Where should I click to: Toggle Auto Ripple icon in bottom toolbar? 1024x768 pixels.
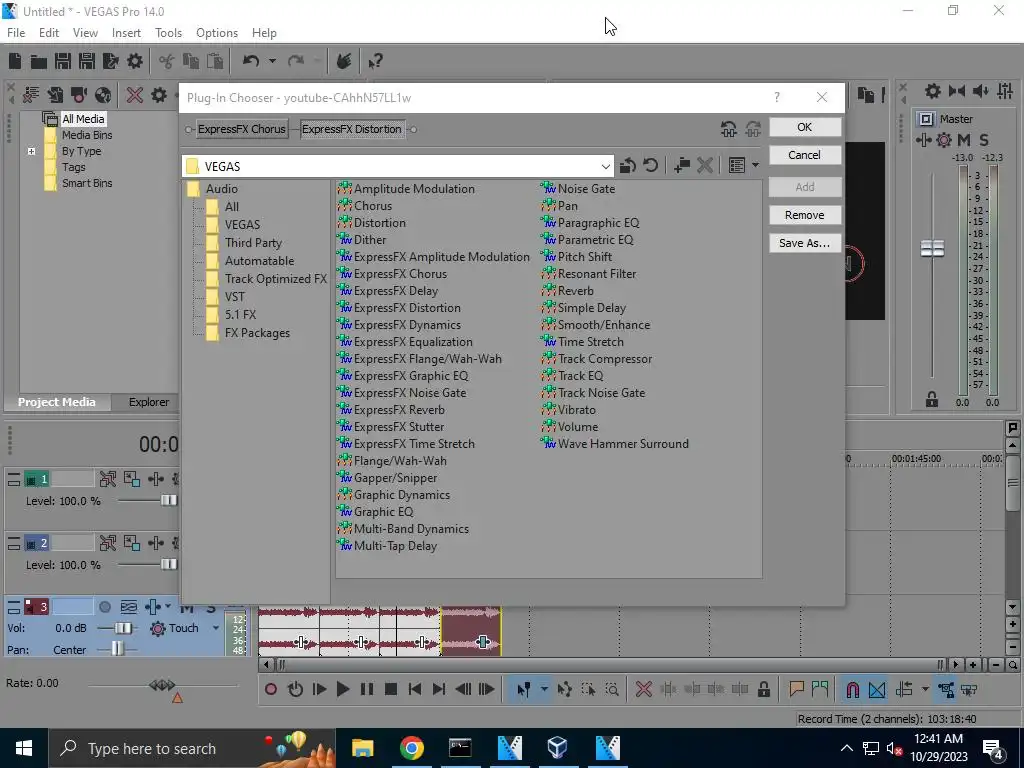point(904,689)
